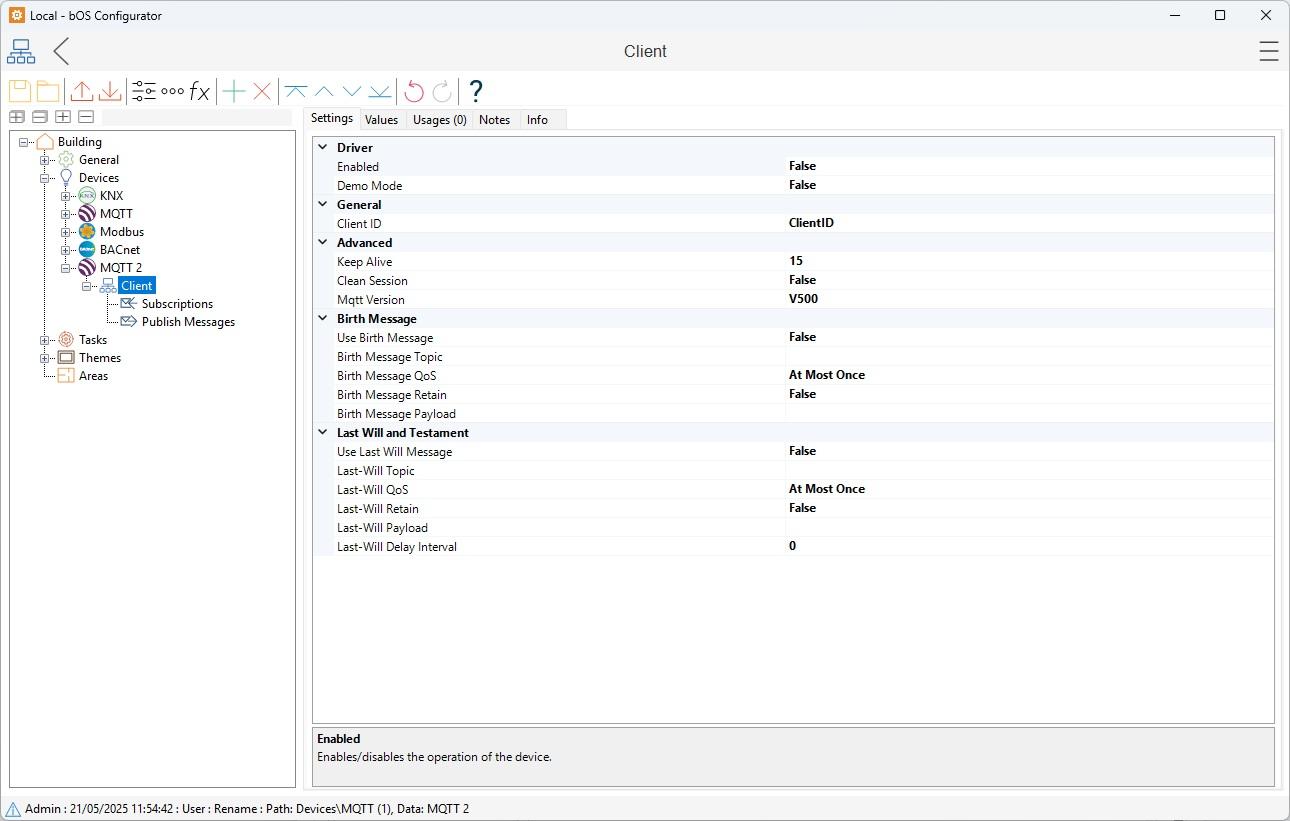The image size is (1290, 821).
Task: Expand the KNX tree node
Action: 66,196
